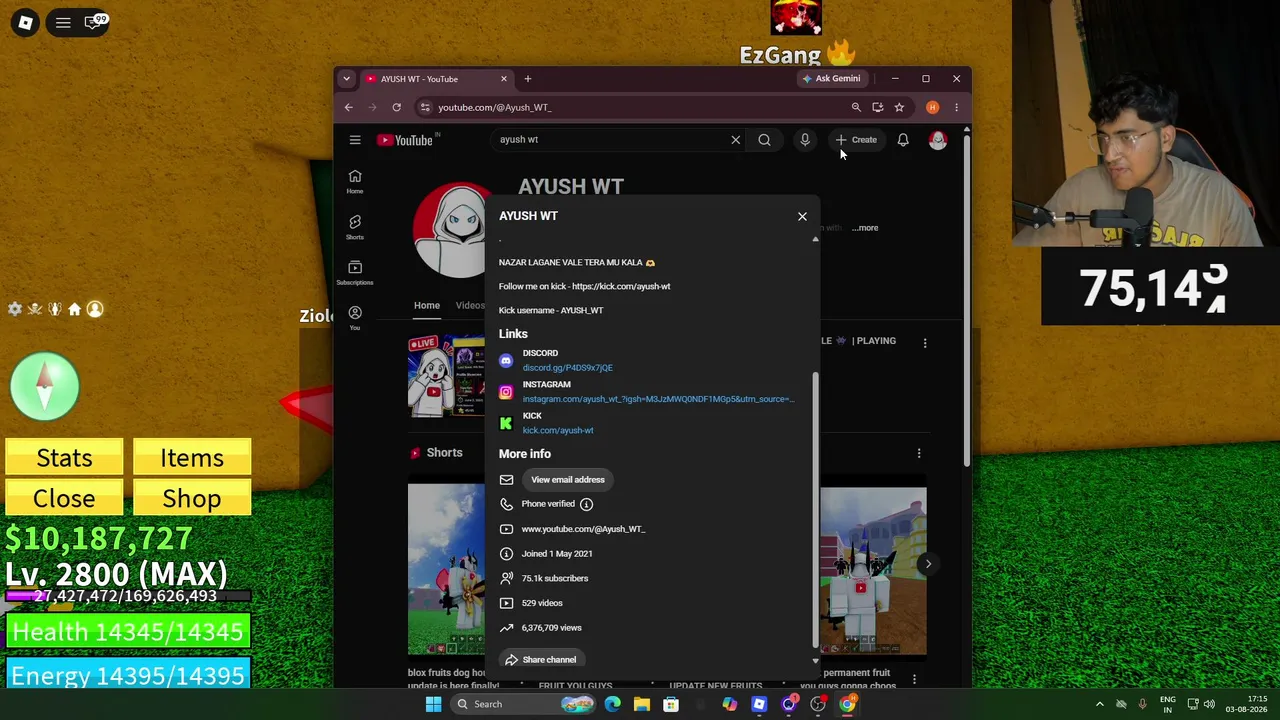Open the Discord link icon
The height and width of the screenshot is (720, 1280).
click(506, 361)
